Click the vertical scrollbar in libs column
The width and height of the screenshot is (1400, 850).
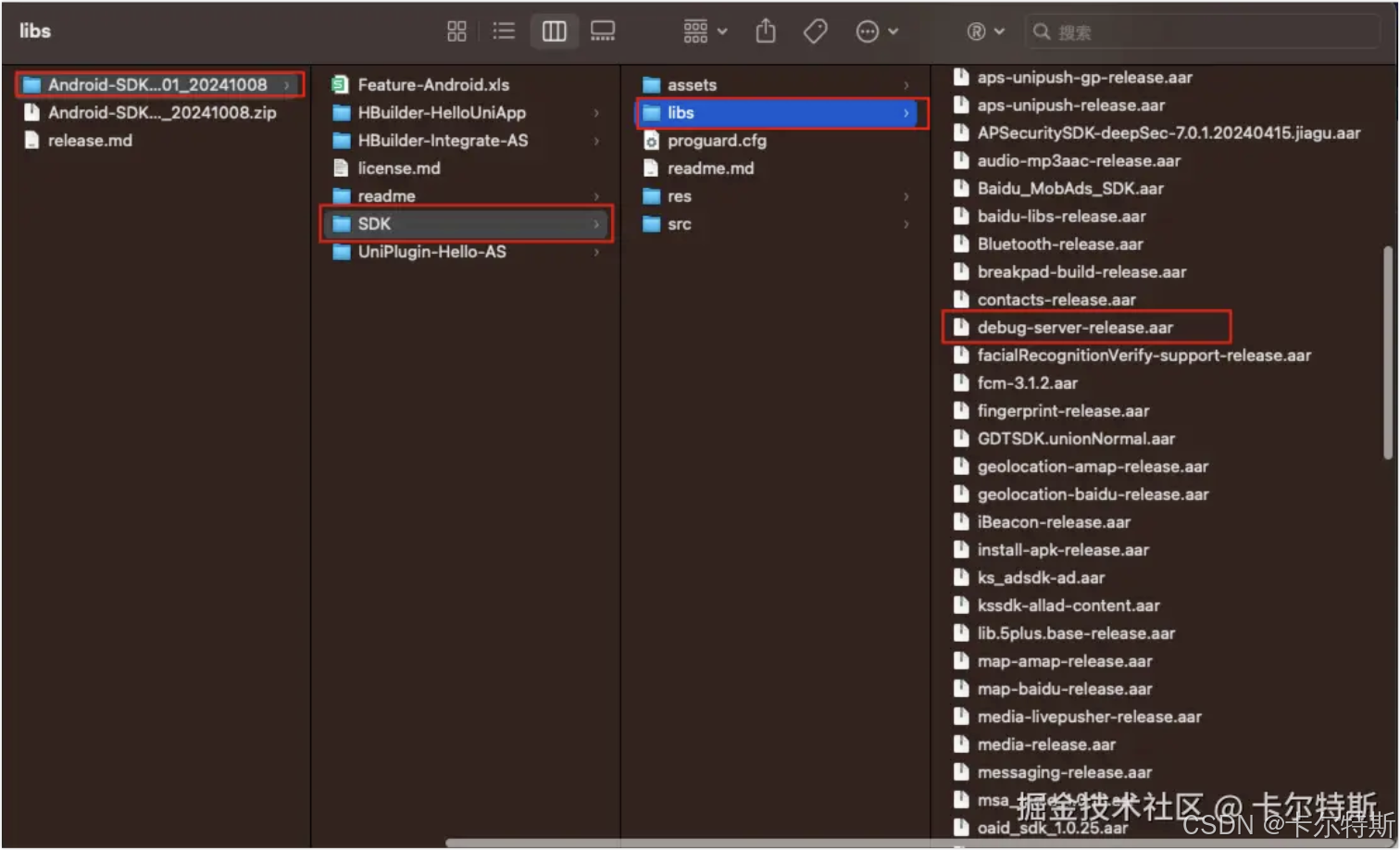coord(1388,352)
